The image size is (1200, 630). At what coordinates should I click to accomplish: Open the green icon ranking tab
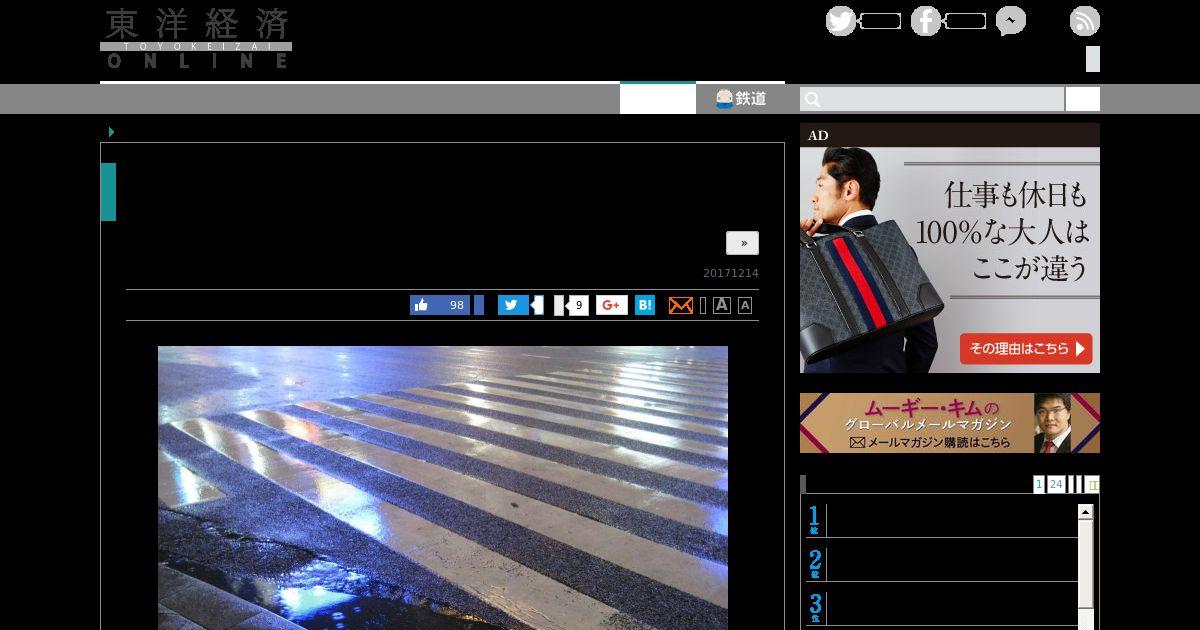click(x=1093, y=484)
